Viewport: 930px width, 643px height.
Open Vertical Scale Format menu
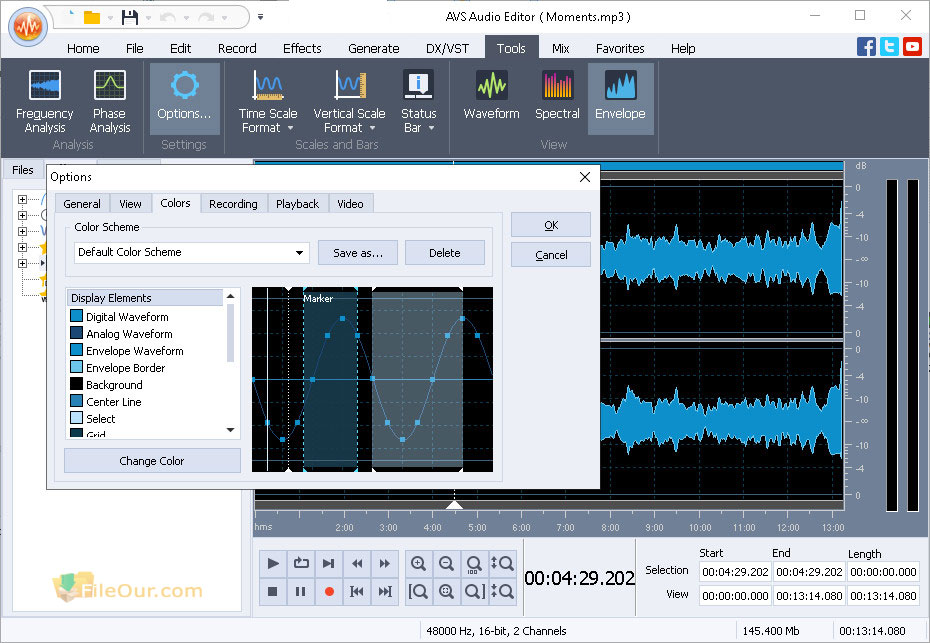click(349, 101)
